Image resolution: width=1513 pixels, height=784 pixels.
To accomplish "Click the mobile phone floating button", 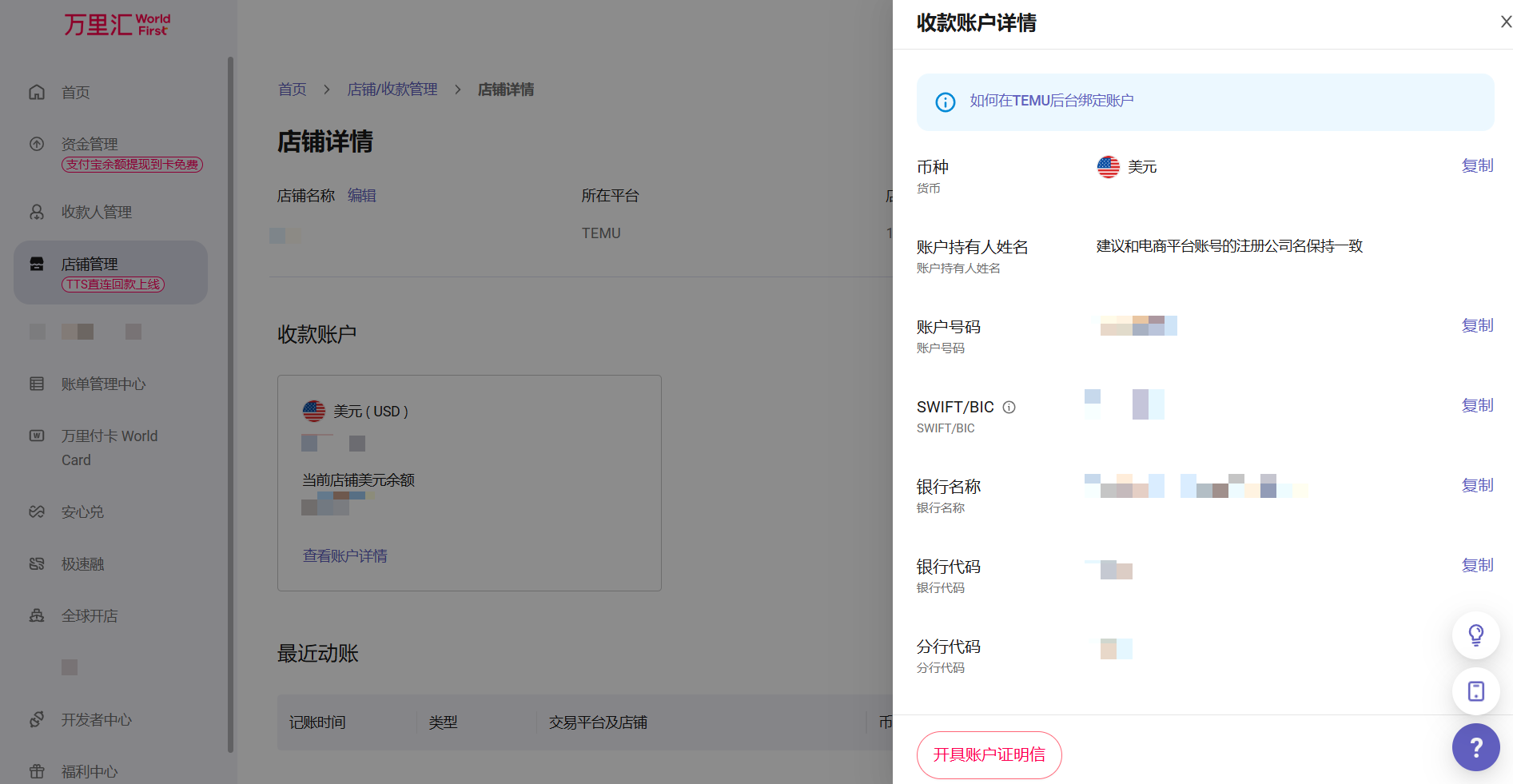I will (1476, 691).
